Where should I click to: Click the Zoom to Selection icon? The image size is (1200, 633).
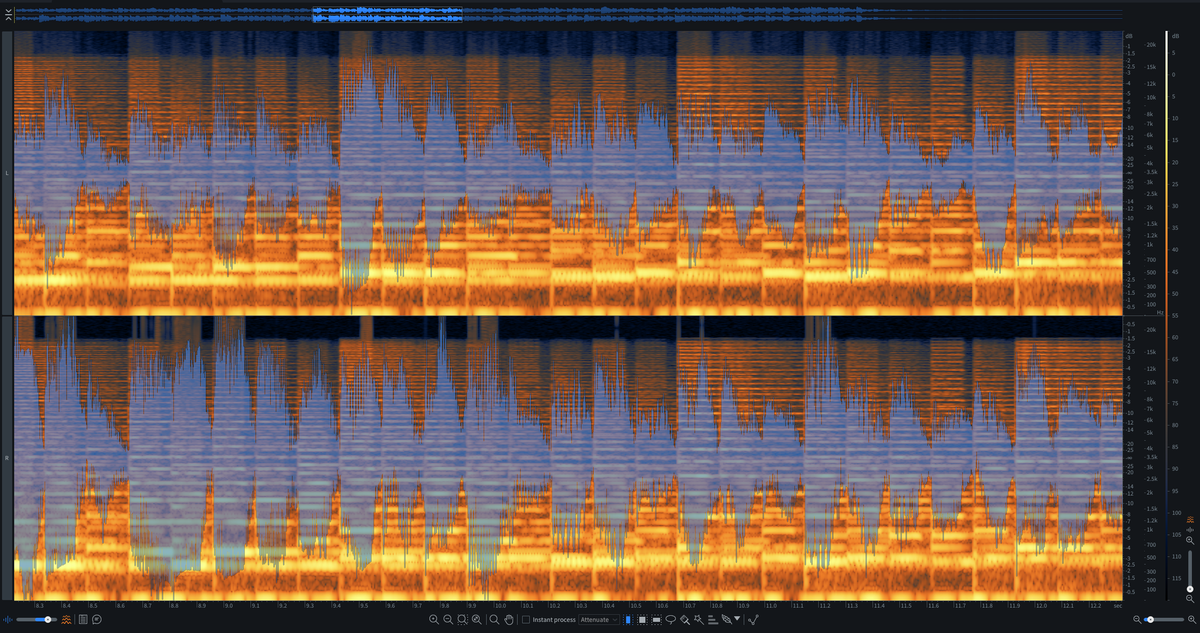460,619
